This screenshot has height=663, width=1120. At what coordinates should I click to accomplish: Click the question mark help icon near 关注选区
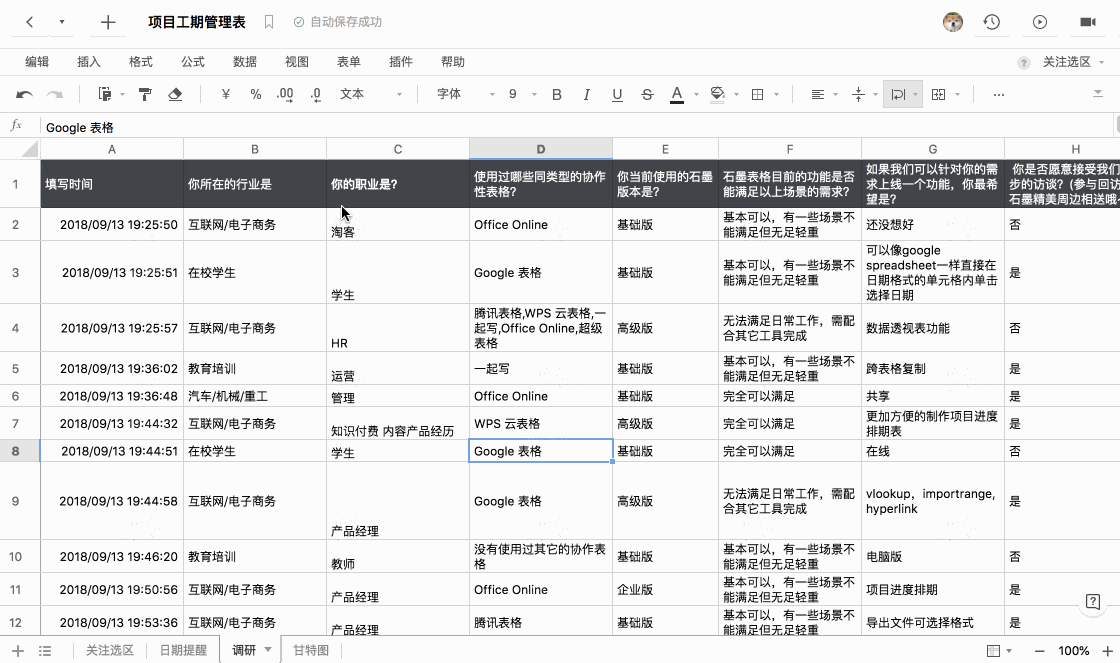(1024, 63)
